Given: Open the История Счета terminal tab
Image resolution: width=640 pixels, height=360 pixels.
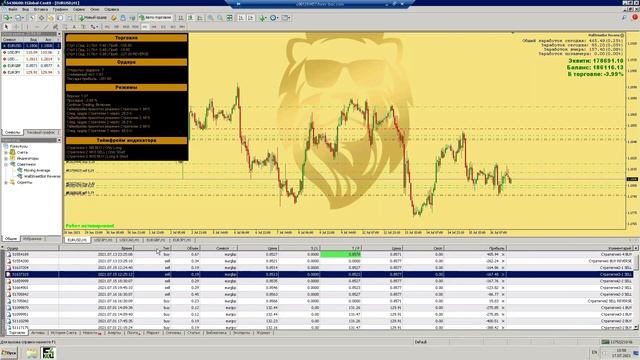Looking at the screenshot, I should (64, 333).
